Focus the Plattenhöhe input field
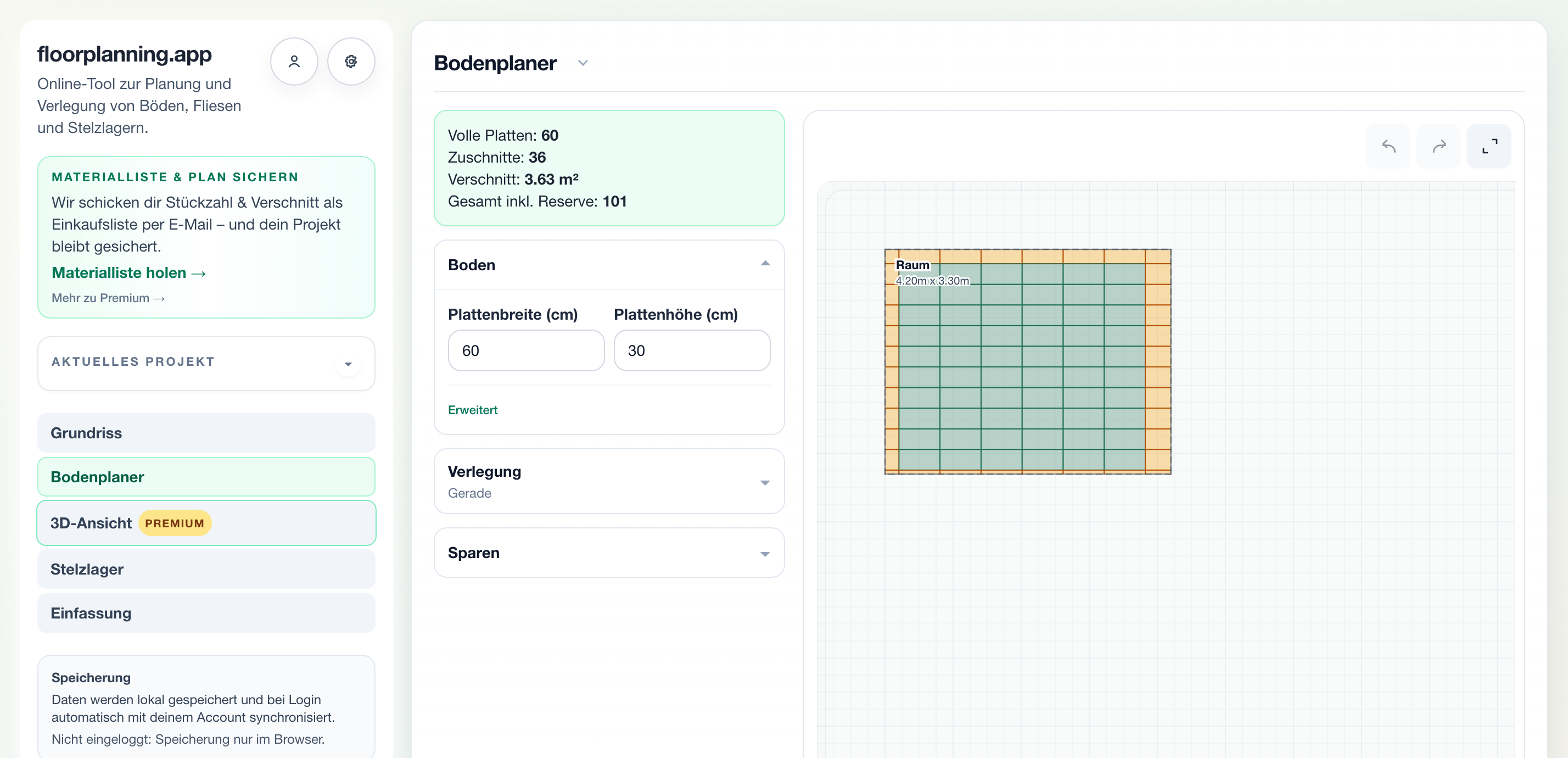Viewport: 1568px width, 758px height. (x=692, y=350)
